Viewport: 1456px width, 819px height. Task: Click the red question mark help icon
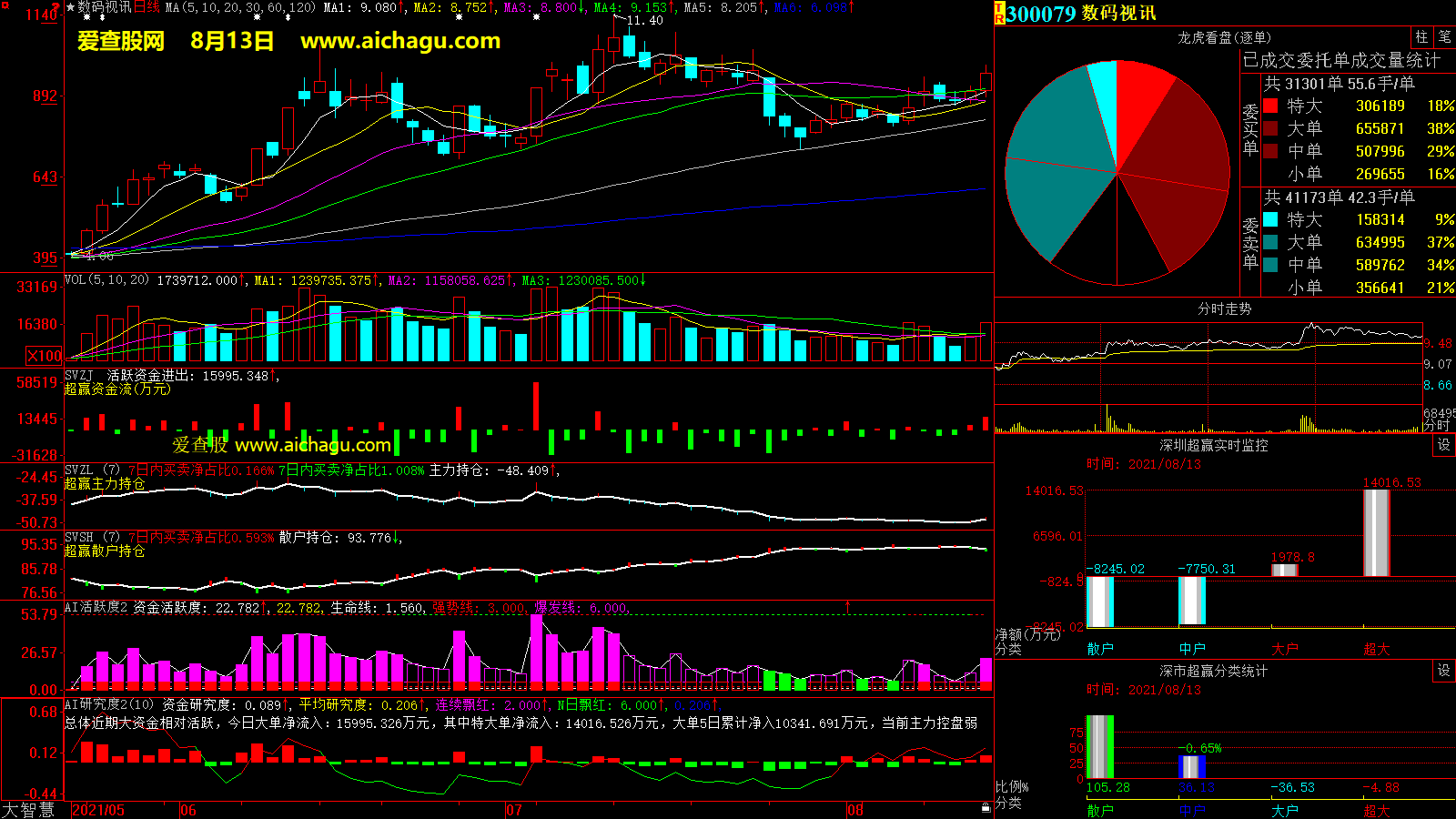(56, 7)
